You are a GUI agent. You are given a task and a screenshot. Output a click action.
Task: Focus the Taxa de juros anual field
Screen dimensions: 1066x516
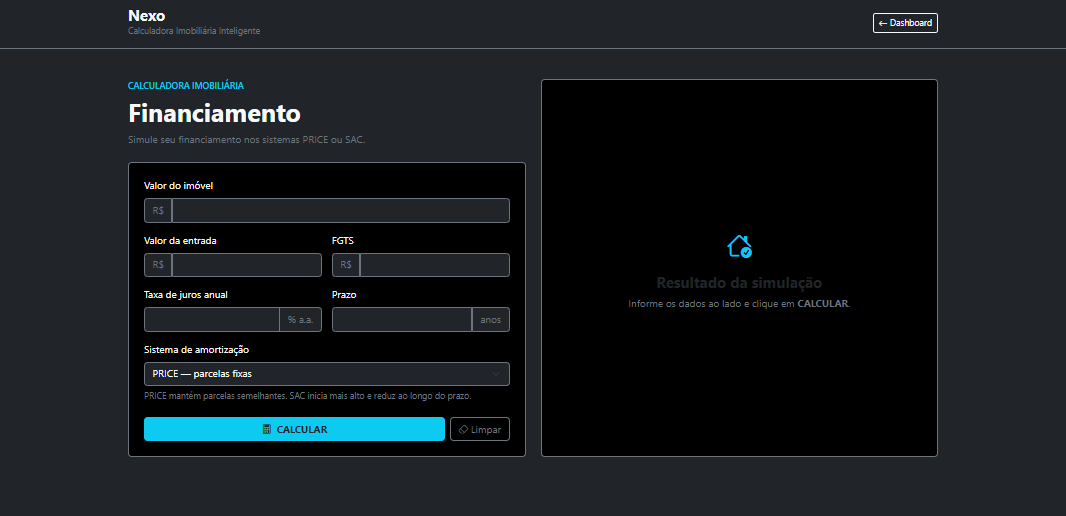[211, 320]
